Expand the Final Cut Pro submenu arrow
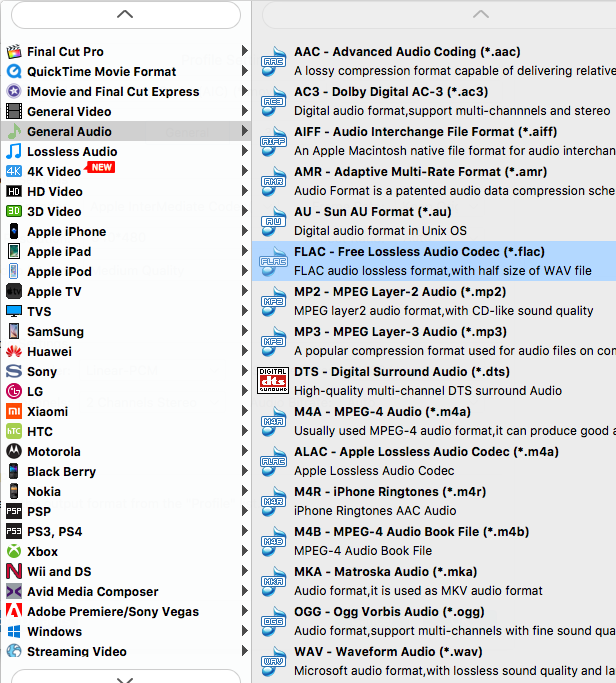The height and width of the screenshot is (683, 616). pos(245,51)
